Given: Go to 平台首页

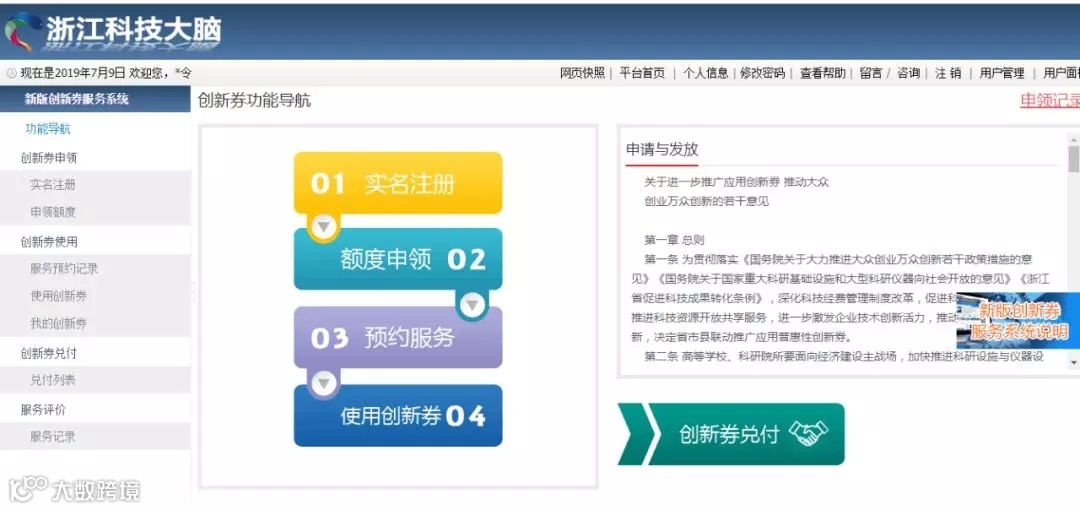Looking at the screenshot, I should pos(642,73).
